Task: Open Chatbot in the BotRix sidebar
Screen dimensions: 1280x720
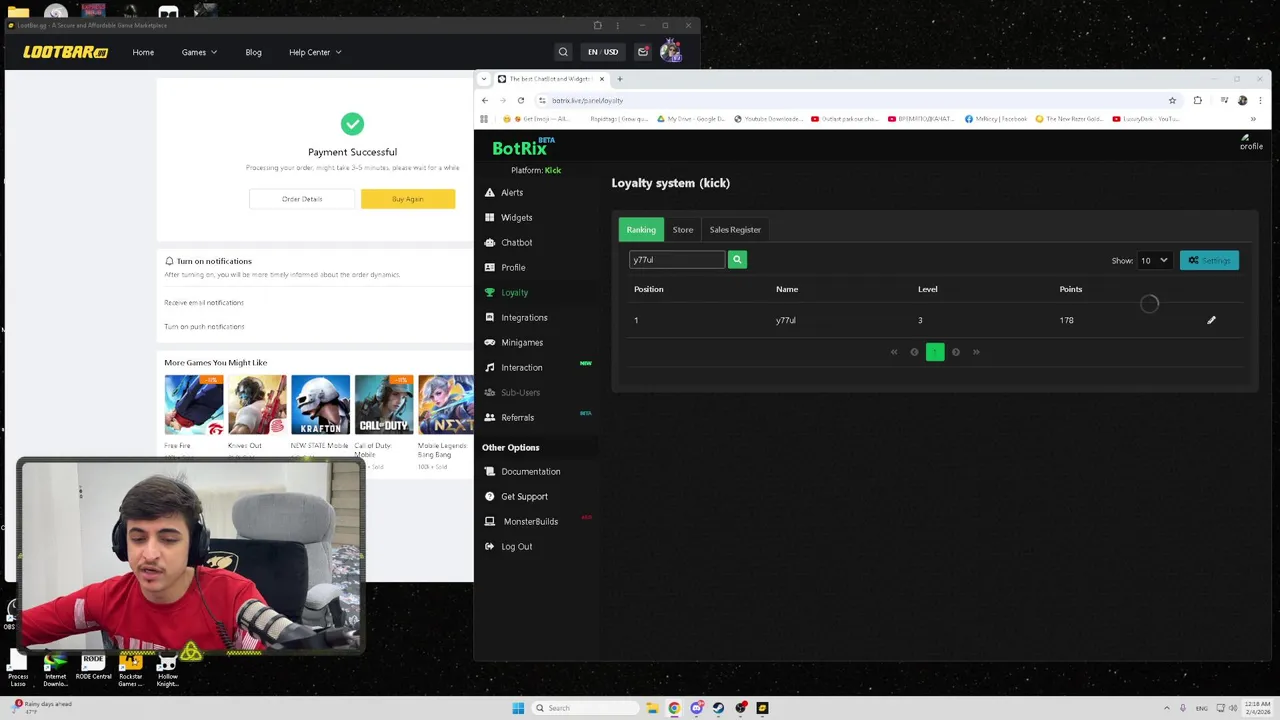Action: 508,242
